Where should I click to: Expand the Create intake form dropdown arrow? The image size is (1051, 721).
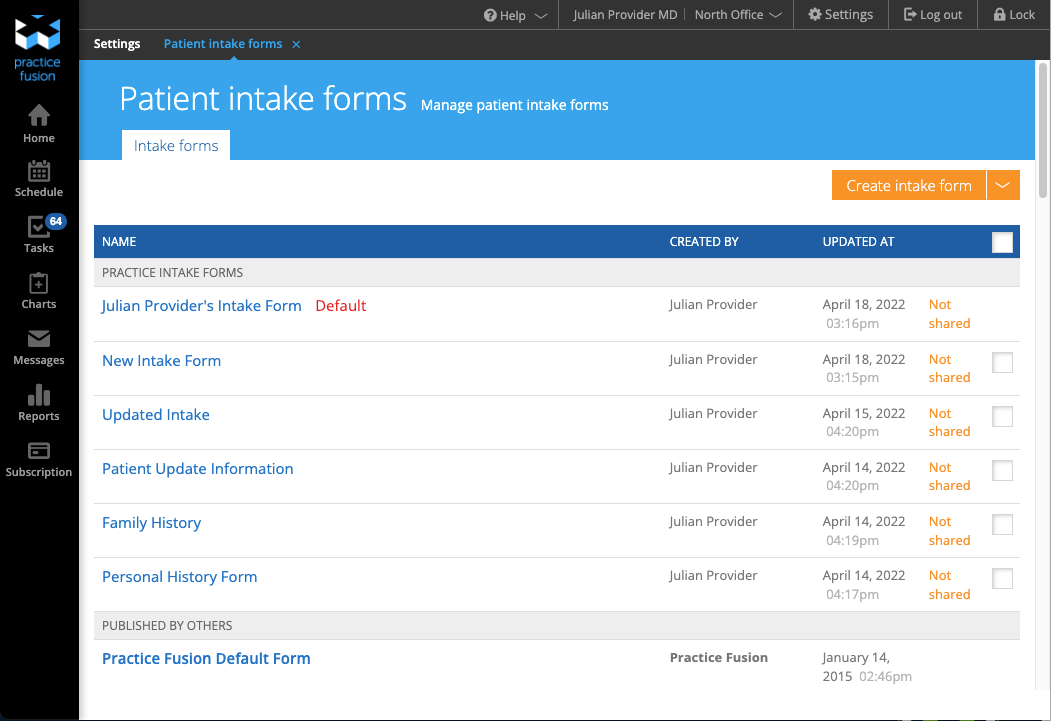1003,185
